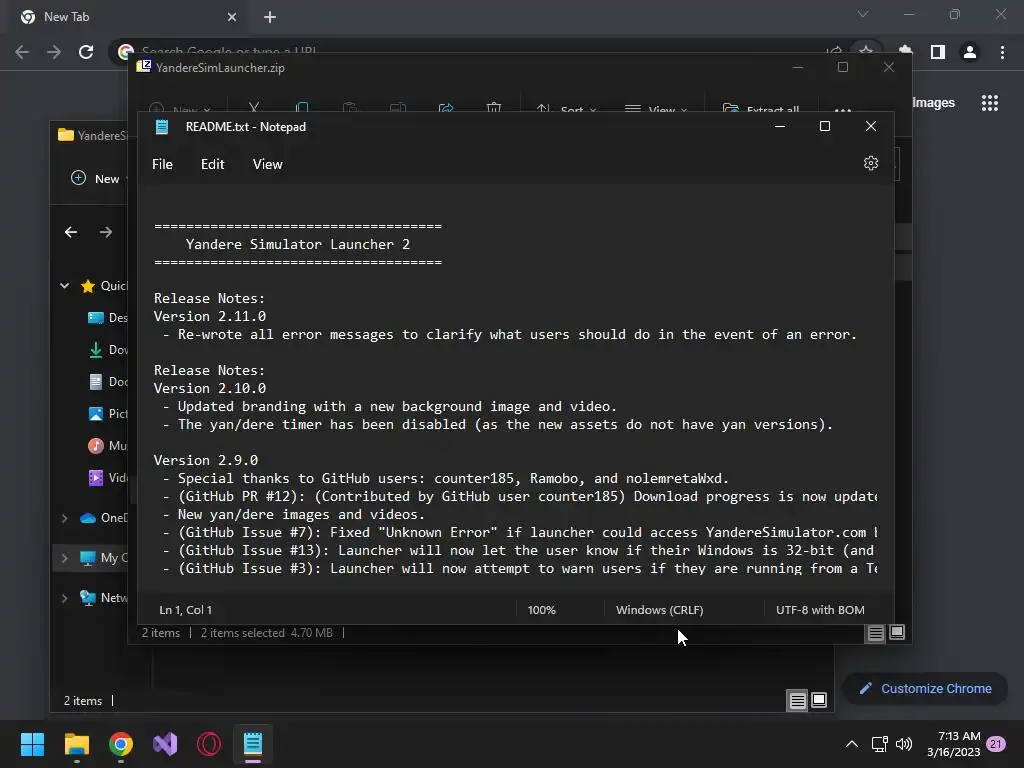Click Customize Chrome button

[x=925, y=688]
